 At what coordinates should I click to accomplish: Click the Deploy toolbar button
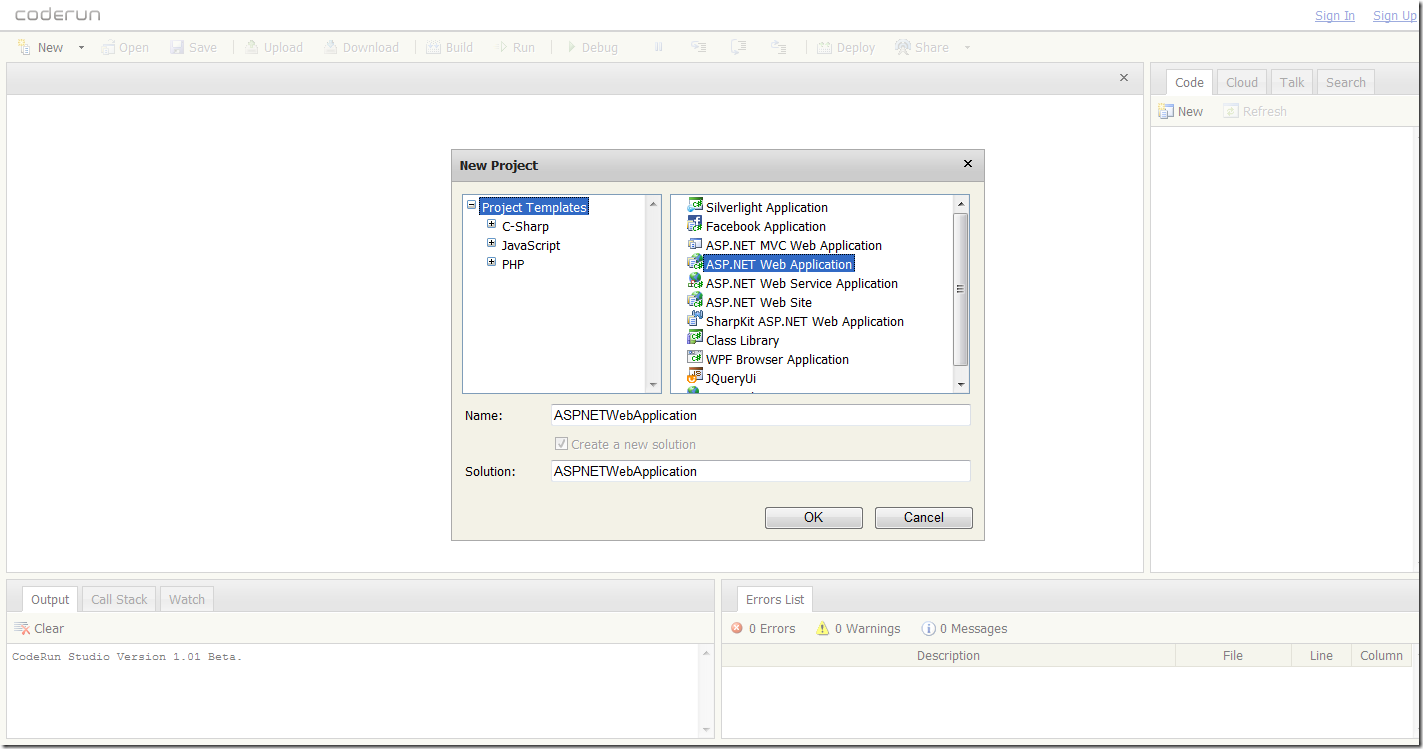click(x=846, y=47)
